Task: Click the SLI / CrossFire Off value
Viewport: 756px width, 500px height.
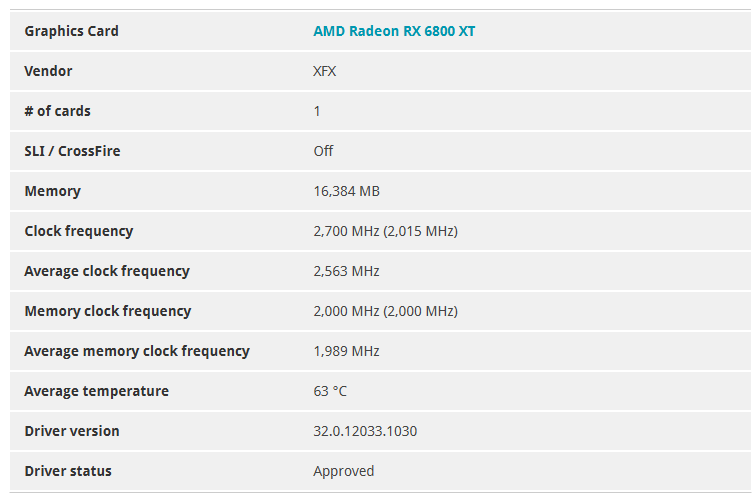Action: [323, 151]
